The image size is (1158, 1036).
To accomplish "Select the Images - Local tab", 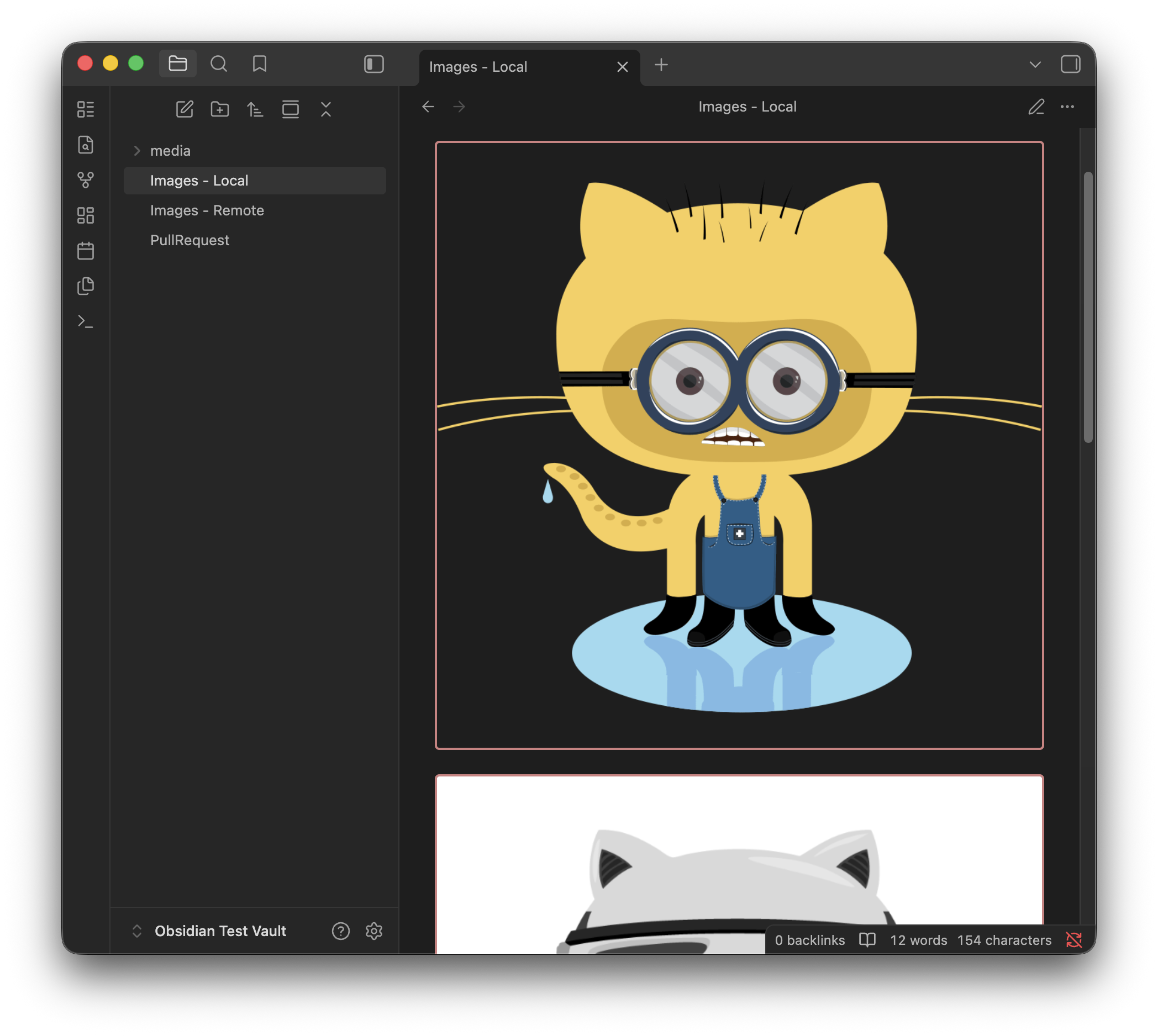I will tap(530, 67).
